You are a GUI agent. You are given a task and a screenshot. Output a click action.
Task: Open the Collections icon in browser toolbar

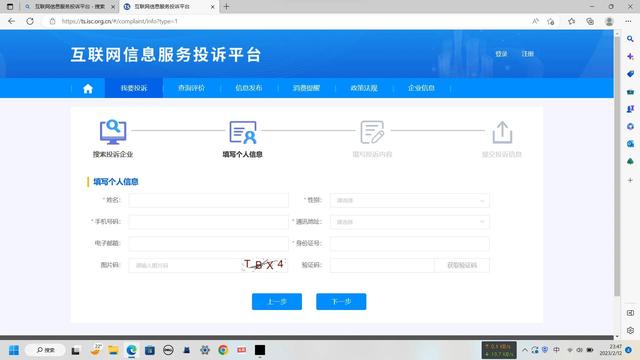590,21
